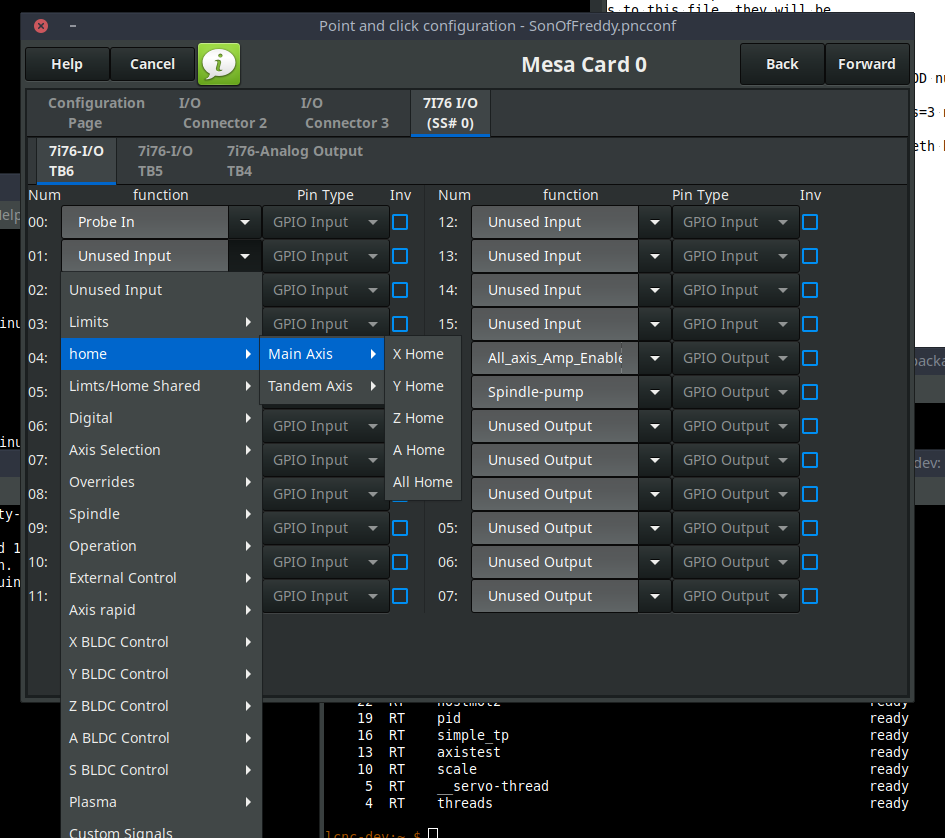Open the Help button
The height and width of the screenshot is (838, 945).
click(67, 64)
